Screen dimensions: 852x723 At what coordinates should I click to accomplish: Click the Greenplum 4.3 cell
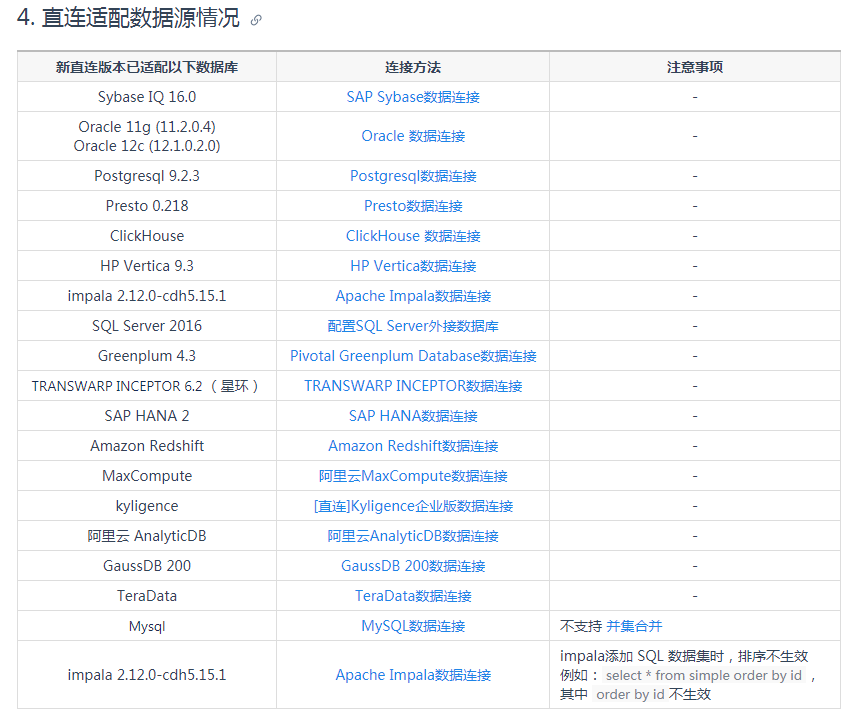point(147,356)
